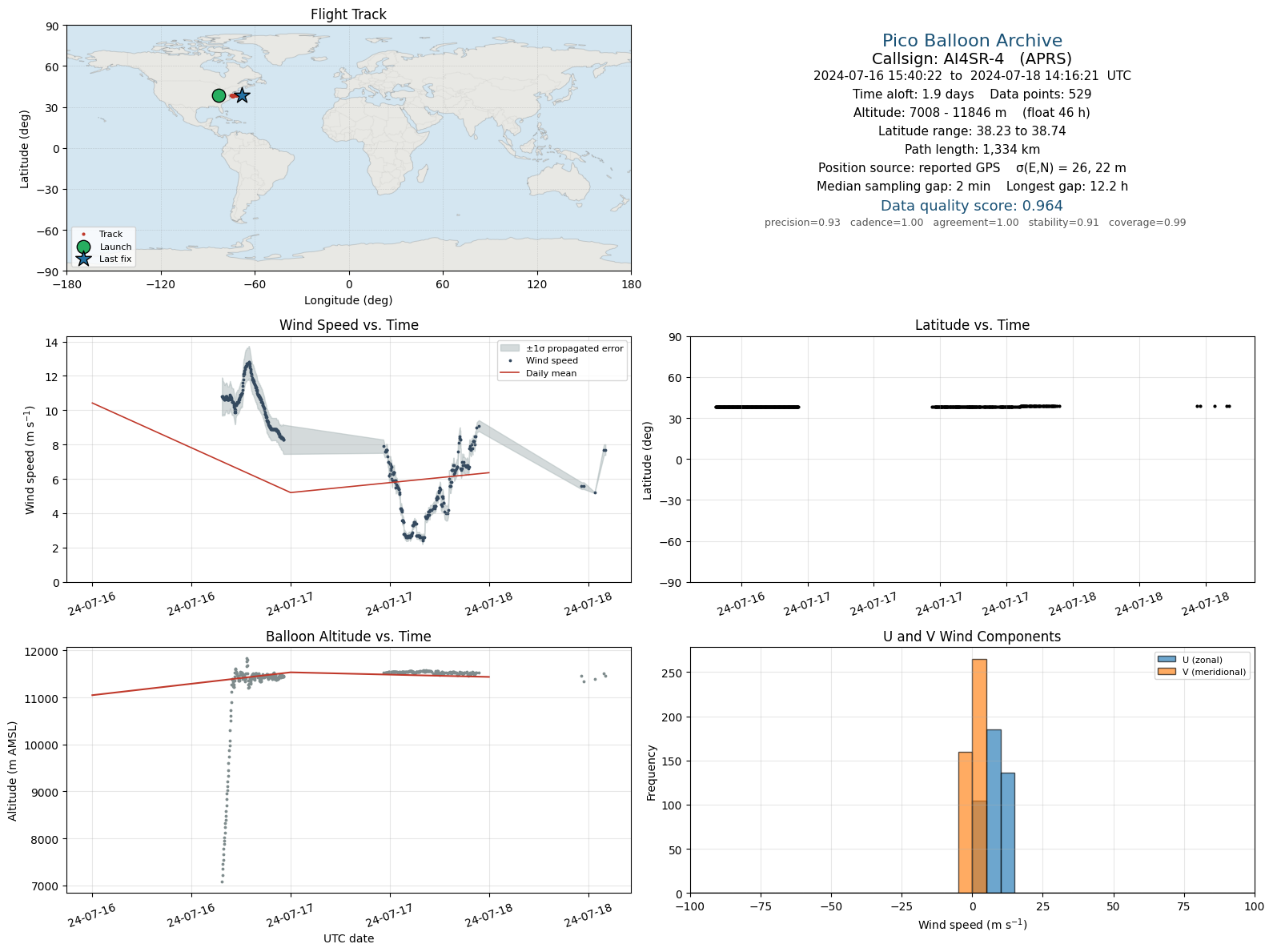Click the Frequency axis label

point(651,773)
